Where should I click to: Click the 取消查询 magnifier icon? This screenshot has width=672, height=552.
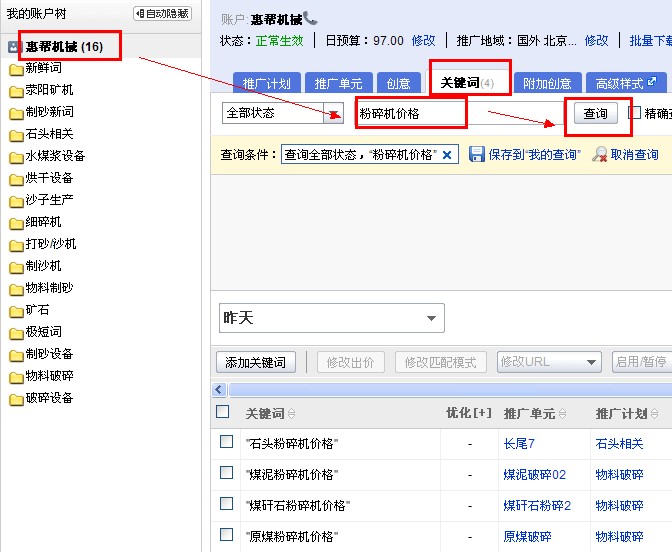600,154
